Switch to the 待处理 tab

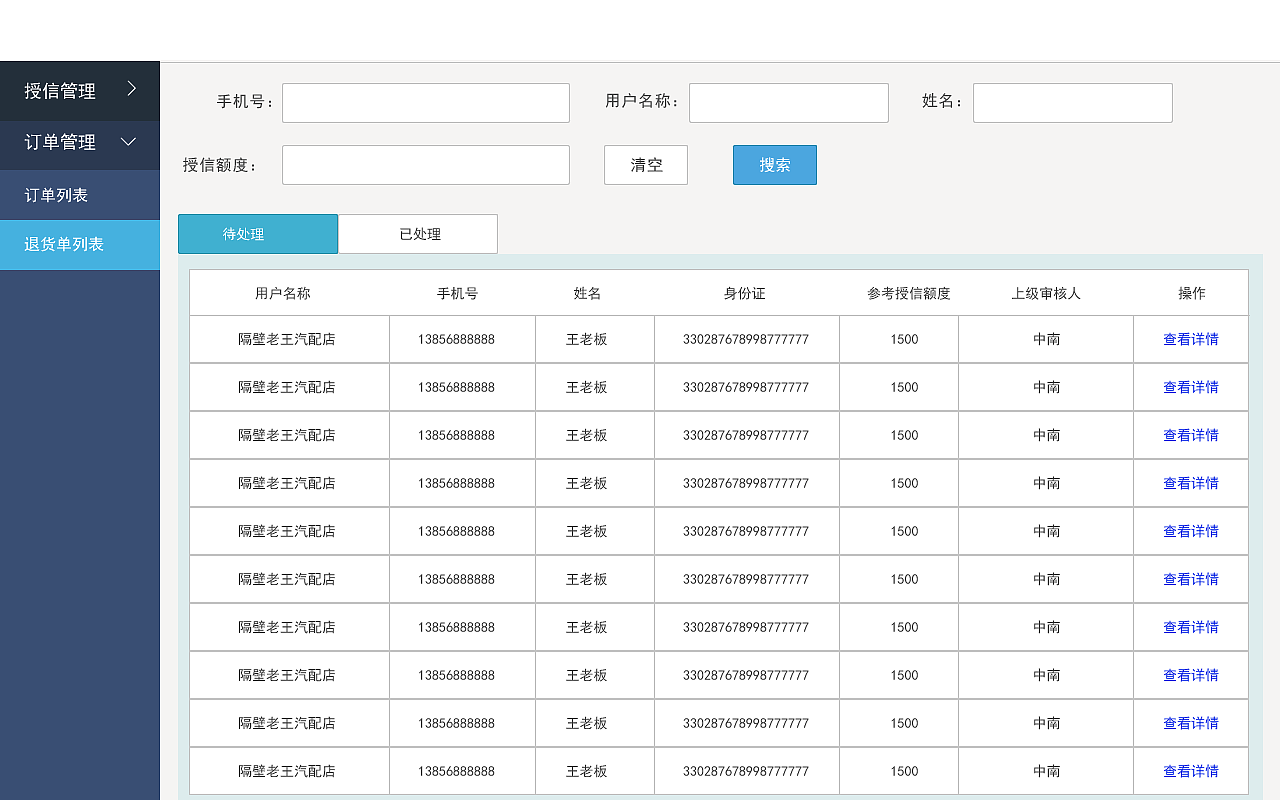click(258, 234)
